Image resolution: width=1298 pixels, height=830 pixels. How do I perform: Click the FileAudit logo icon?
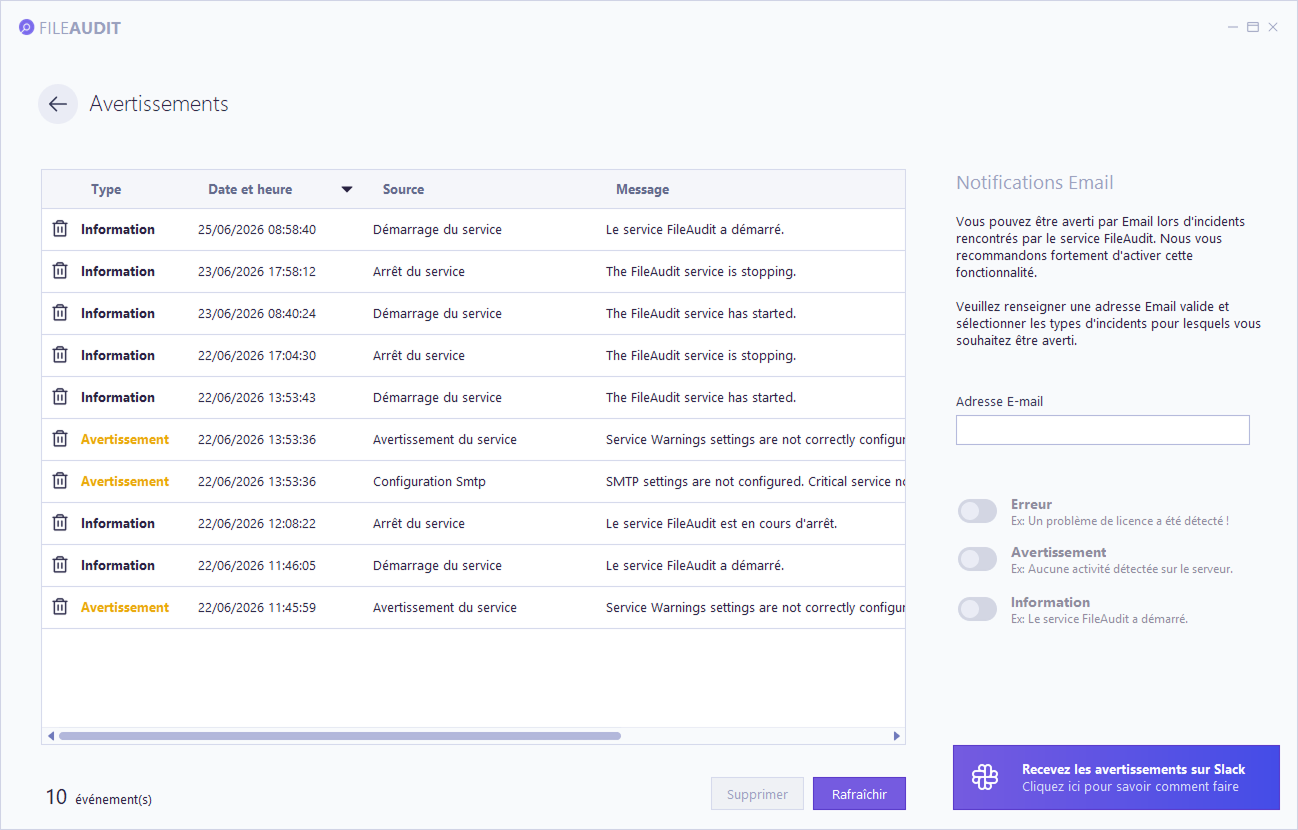26,28
